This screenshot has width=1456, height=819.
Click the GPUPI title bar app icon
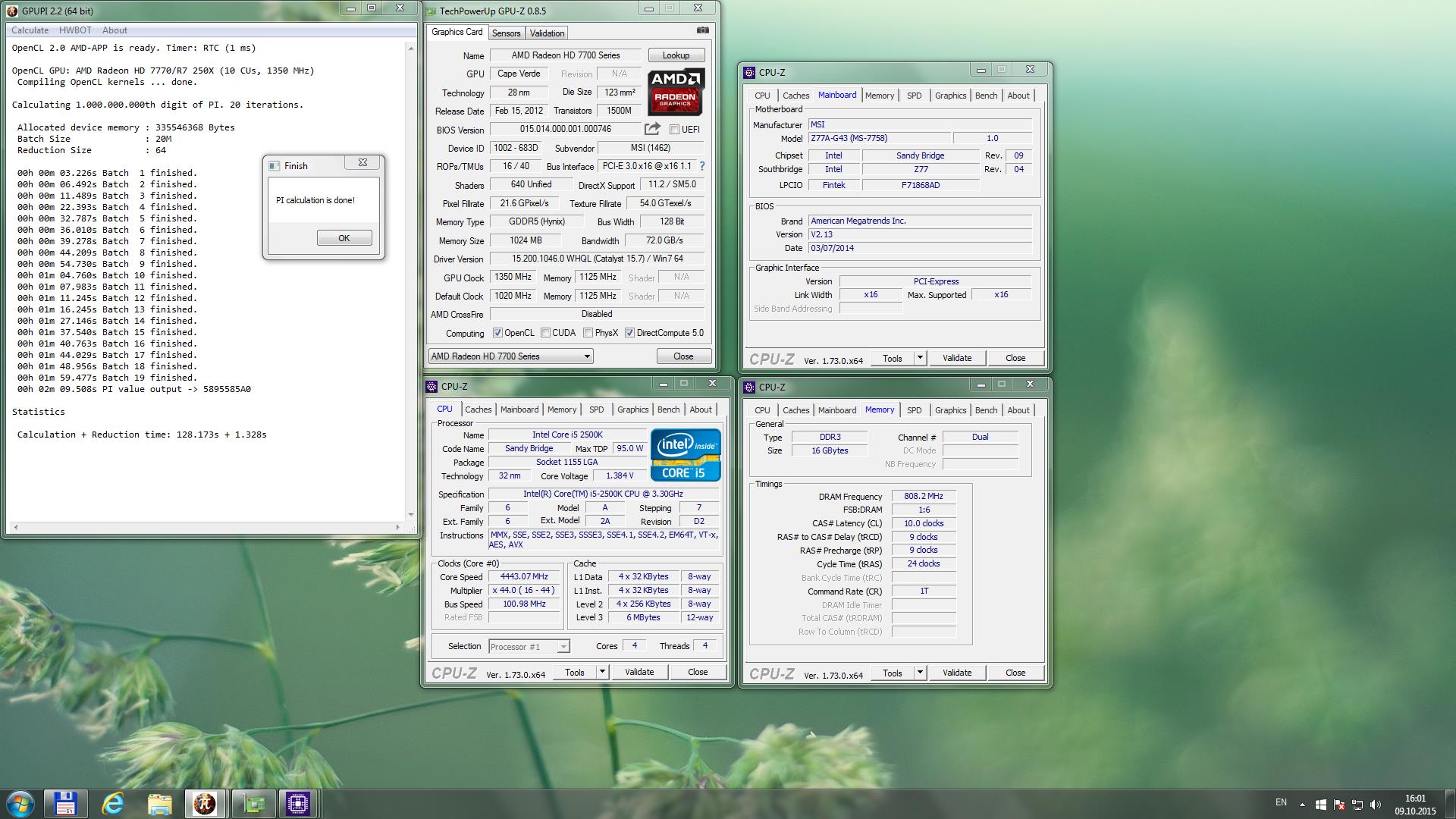point(12,11)
